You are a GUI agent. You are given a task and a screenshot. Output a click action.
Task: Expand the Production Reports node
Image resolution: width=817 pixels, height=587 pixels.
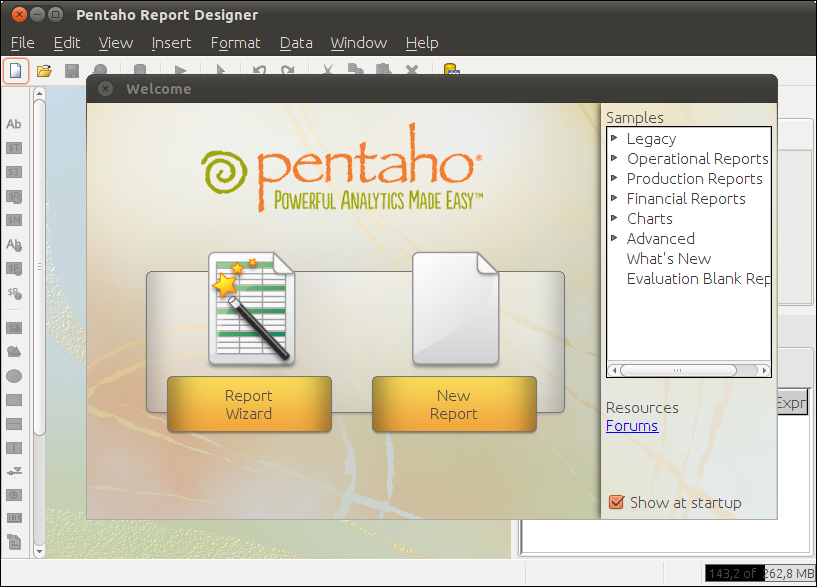[614, 178]
